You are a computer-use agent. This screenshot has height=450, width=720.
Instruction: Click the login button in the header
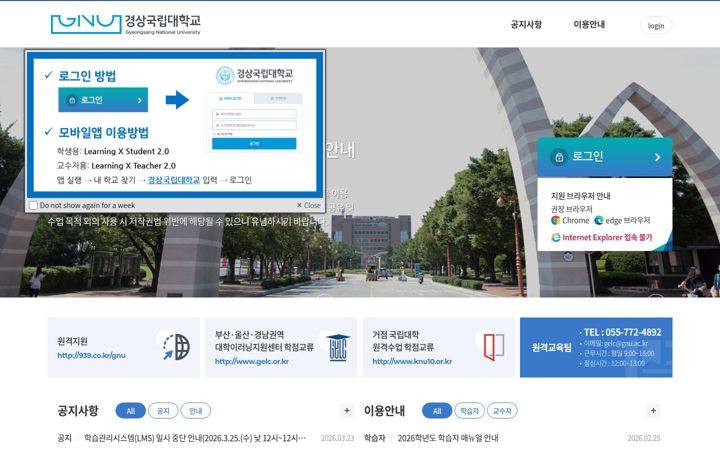coord(656,25)
